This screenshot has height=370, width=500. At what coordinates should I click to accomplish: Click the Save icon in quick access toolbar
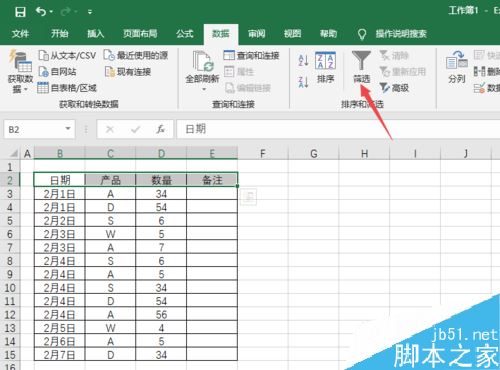coord(20,12)
